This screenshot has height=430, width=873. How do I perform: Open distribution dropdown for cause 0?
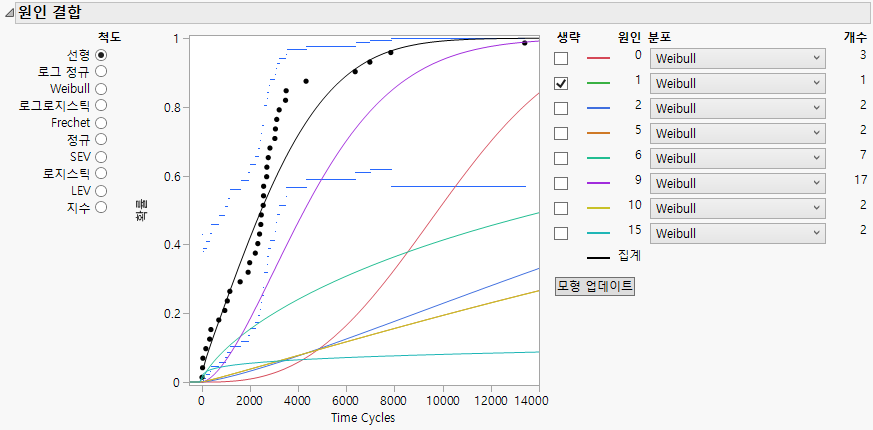pyautogui.click(x=738, y=58)
